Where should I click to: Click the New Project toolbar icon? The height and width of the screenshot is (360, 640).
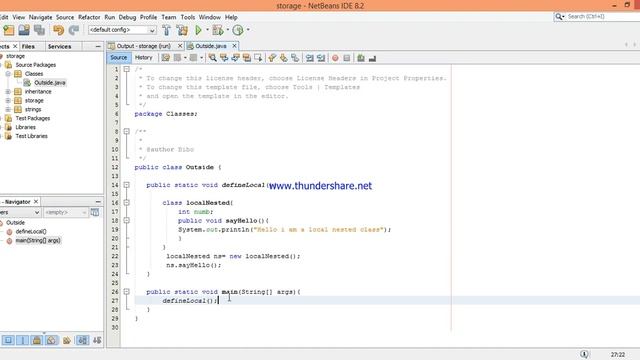pyautogui.click(x=9, y=30)
